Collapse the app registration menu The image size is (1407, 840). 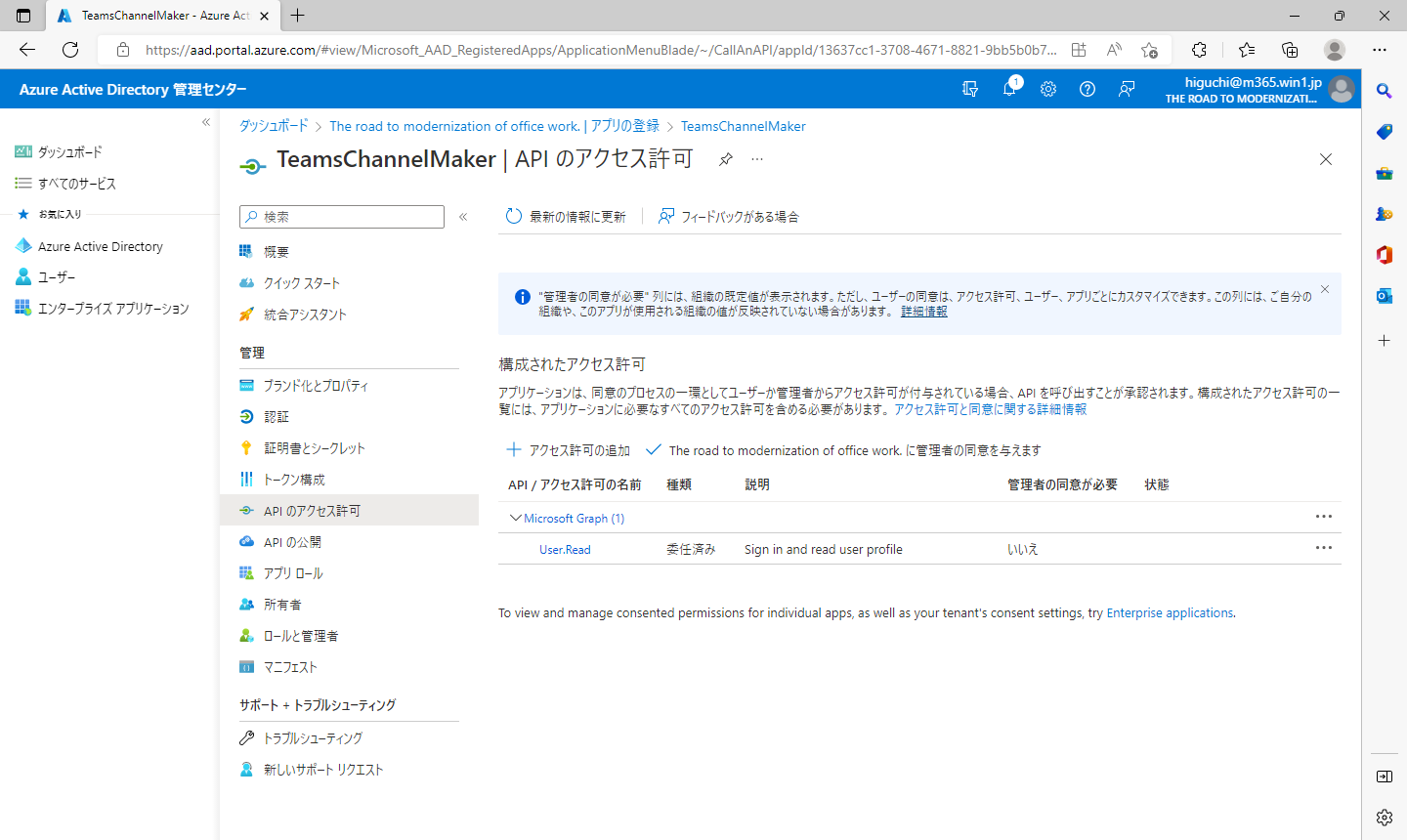click(x=463, y=217)
